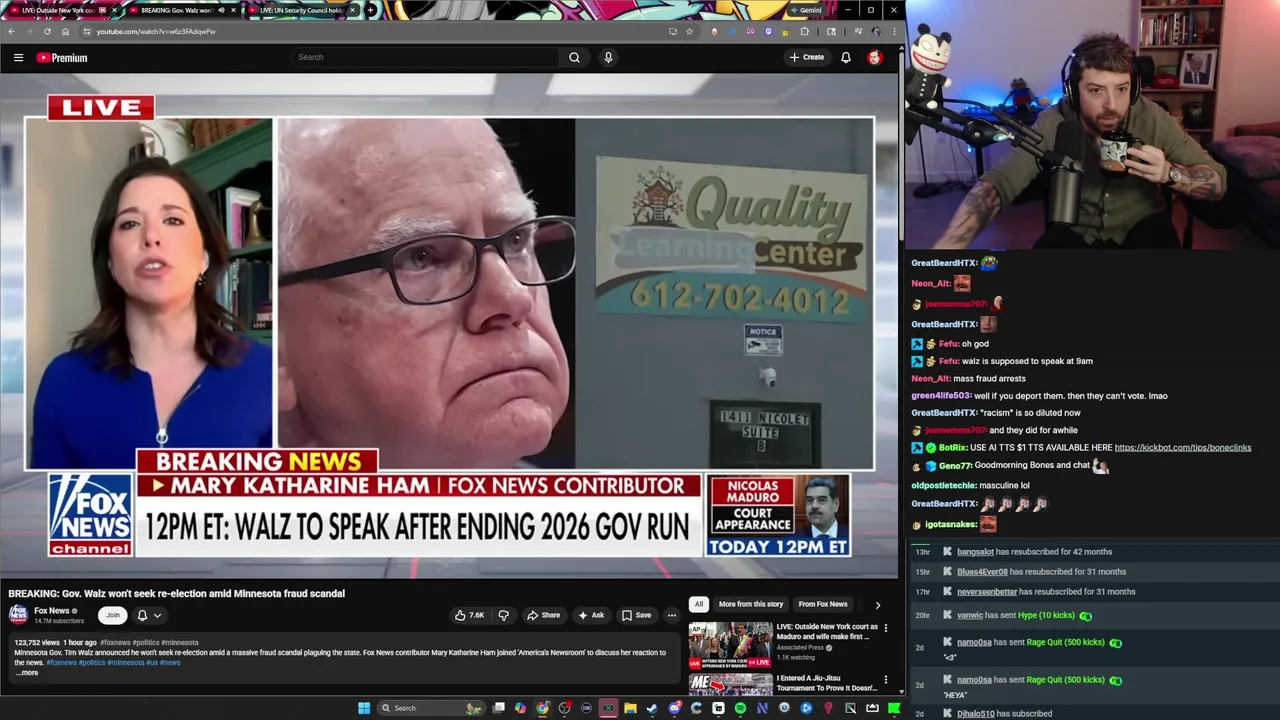Open more actions ellipsis under video
1280x720 pixels.
(x=672, y=615)
